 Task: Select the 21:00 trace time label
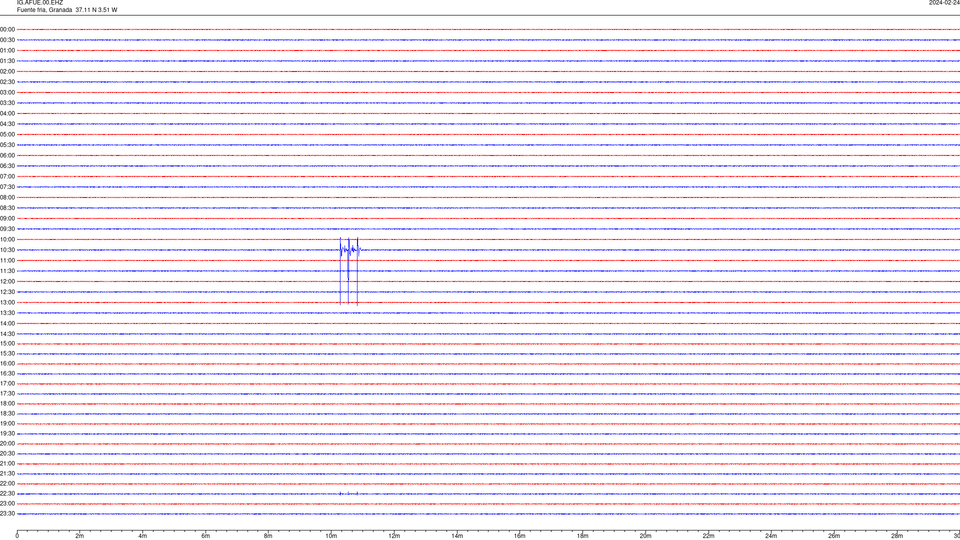coord(7,463)
